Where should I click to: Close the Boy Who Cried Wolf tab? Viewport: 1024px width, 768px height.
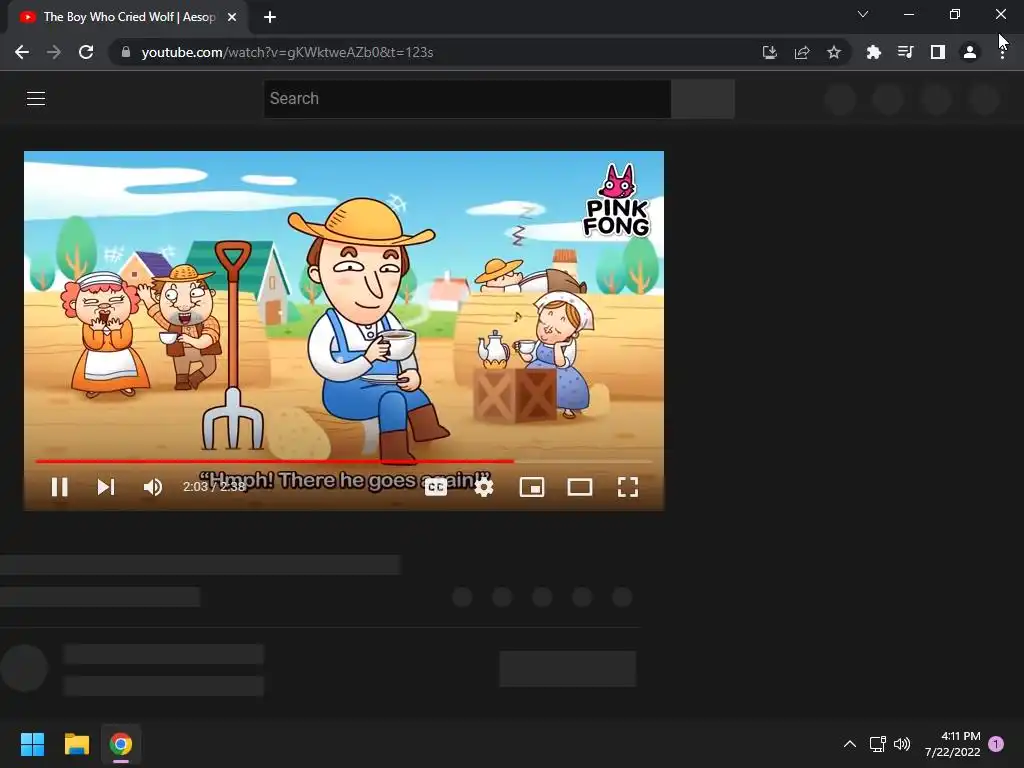pyautogui.click(x=232, y=17)
